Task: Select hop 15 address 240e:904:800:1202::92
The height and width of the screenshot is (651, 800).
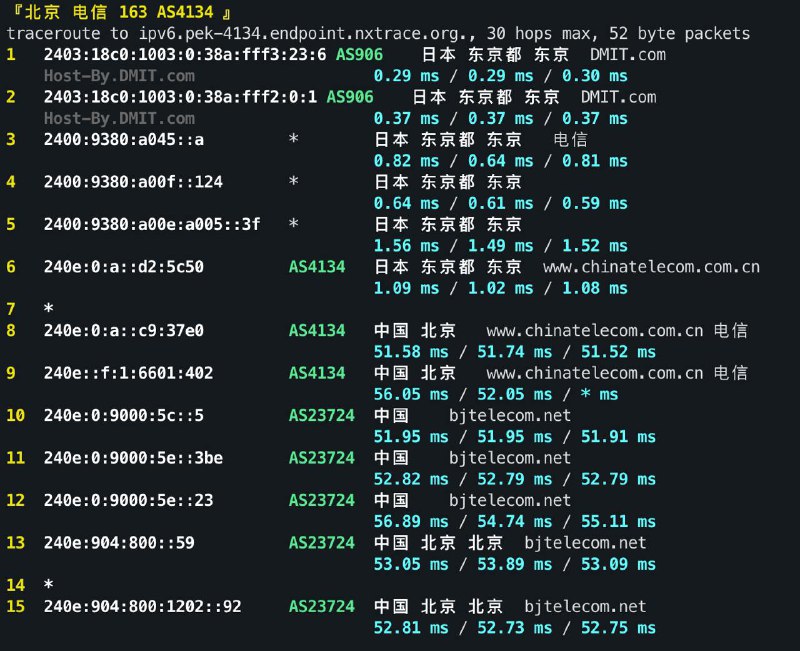Action: point(142,606)
